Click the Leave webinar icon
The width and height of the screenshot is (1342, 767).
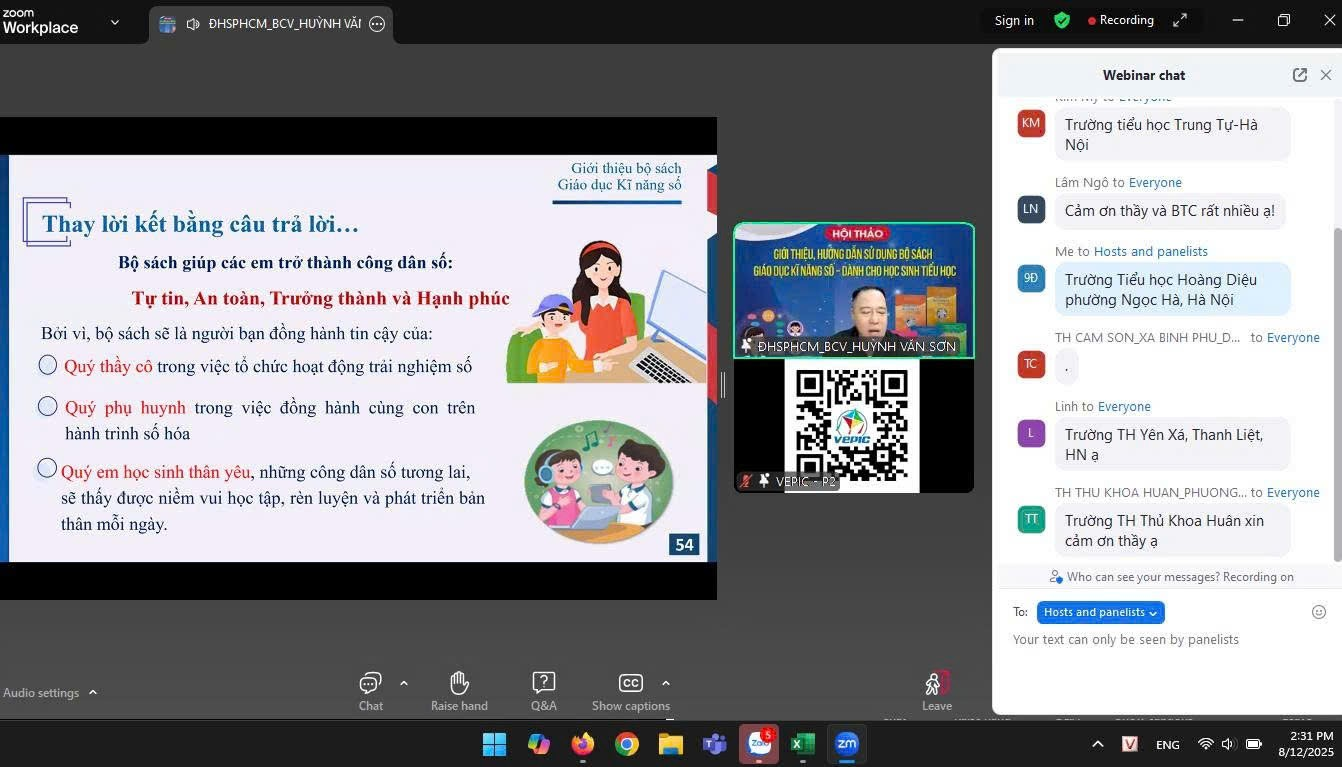(936, 684)
